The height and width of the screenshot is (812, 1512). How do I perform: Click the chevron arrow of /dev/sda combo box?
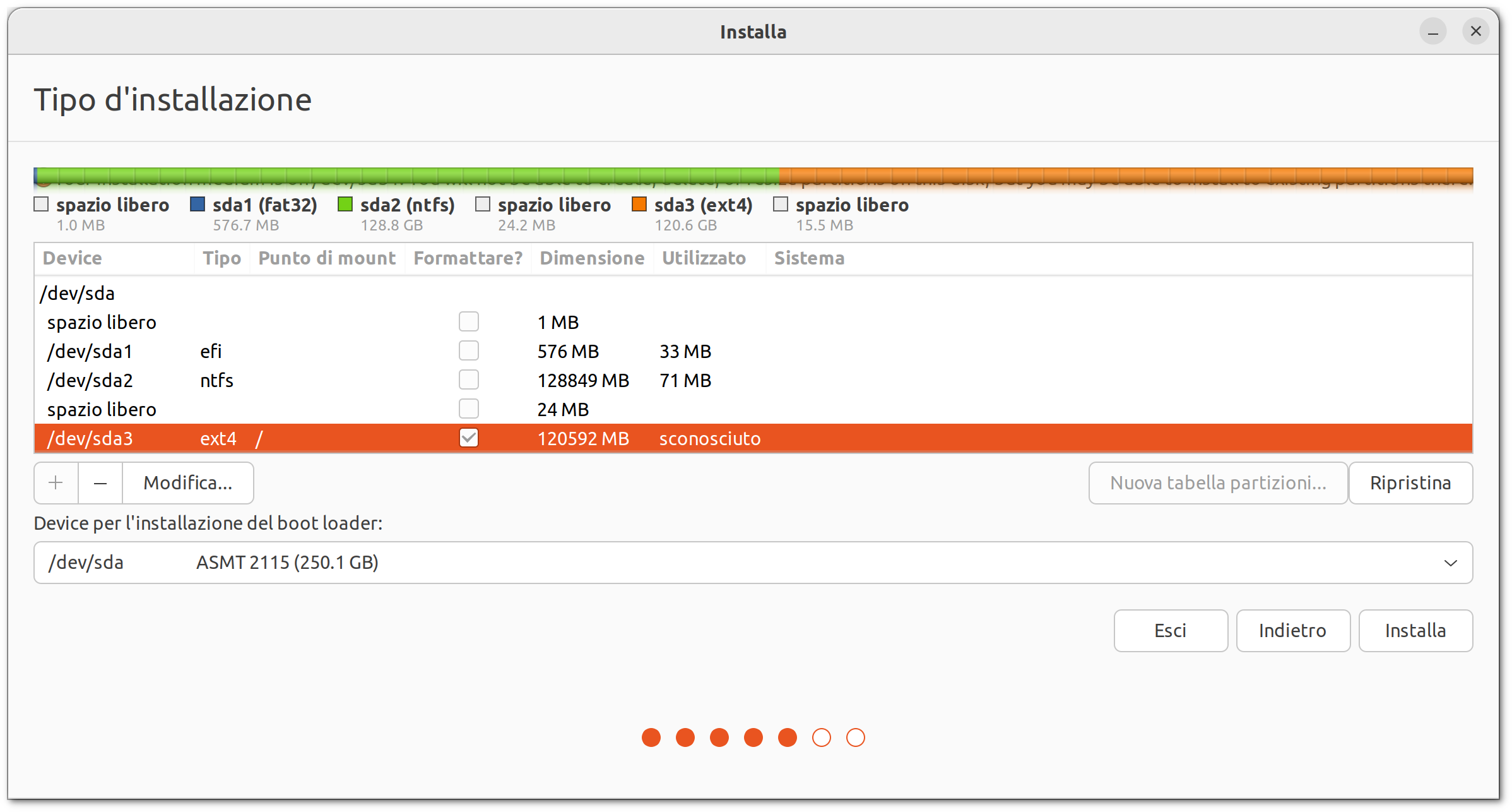pyautogui.click(x=1451, y=563)
